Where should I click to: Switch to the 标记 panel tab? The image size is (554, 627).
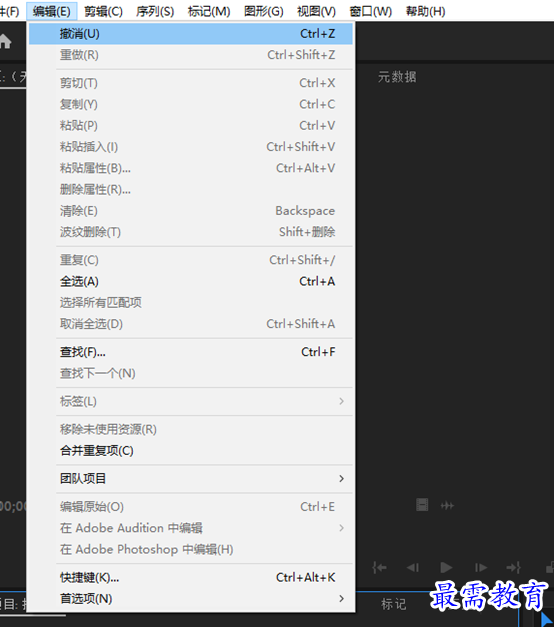coord(394,604)
